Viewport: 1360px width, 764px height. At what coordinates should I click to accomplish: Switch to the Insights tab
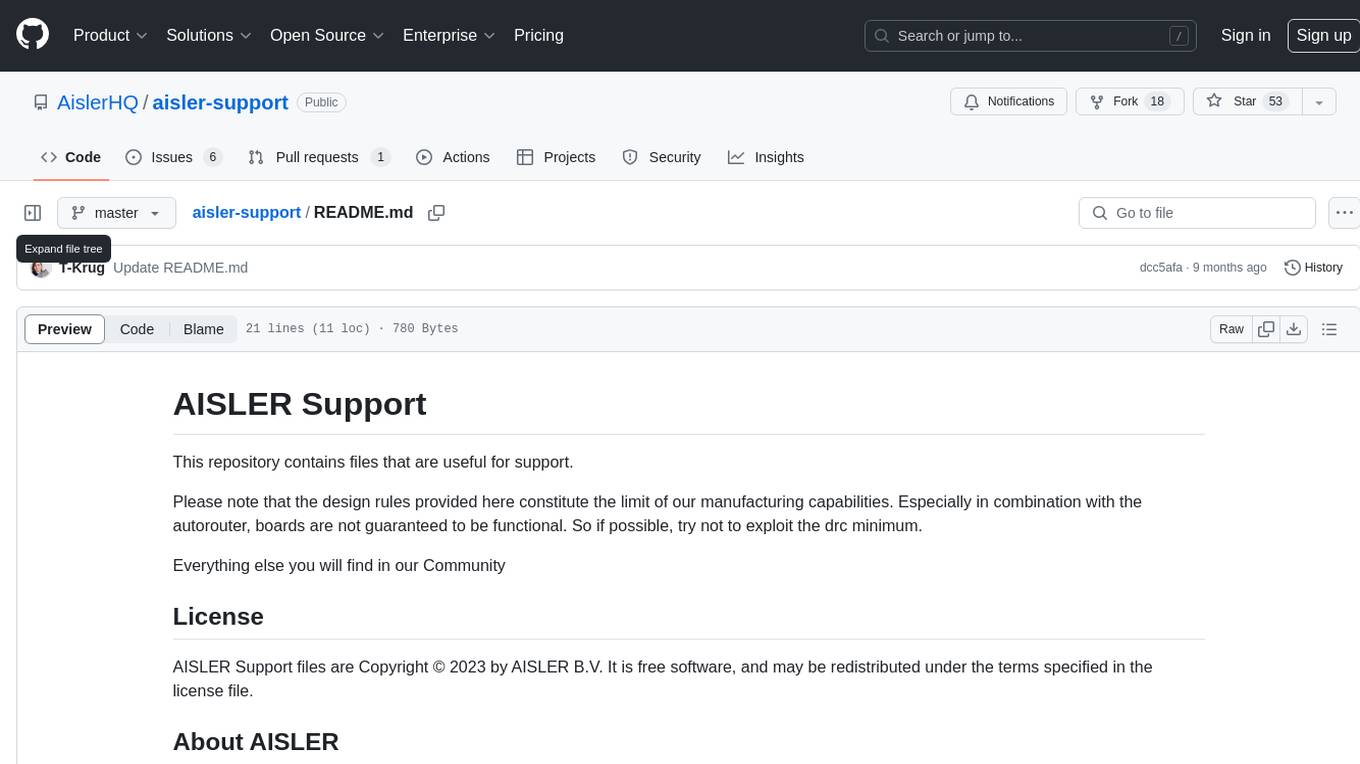tap(766, 157)
